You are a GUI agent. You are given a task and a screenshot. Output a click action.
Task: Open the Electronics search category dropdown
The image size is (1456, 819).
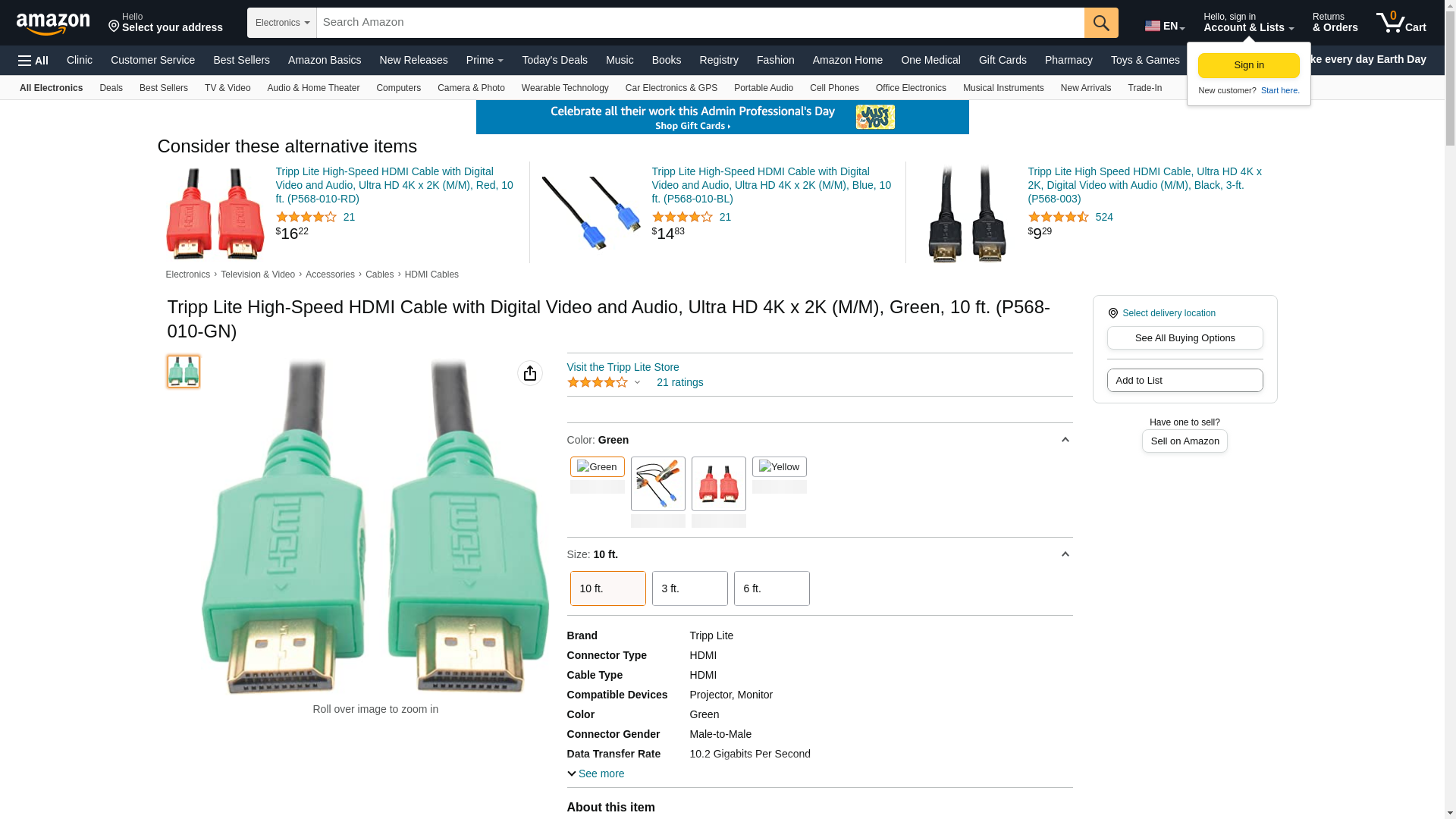282,23
